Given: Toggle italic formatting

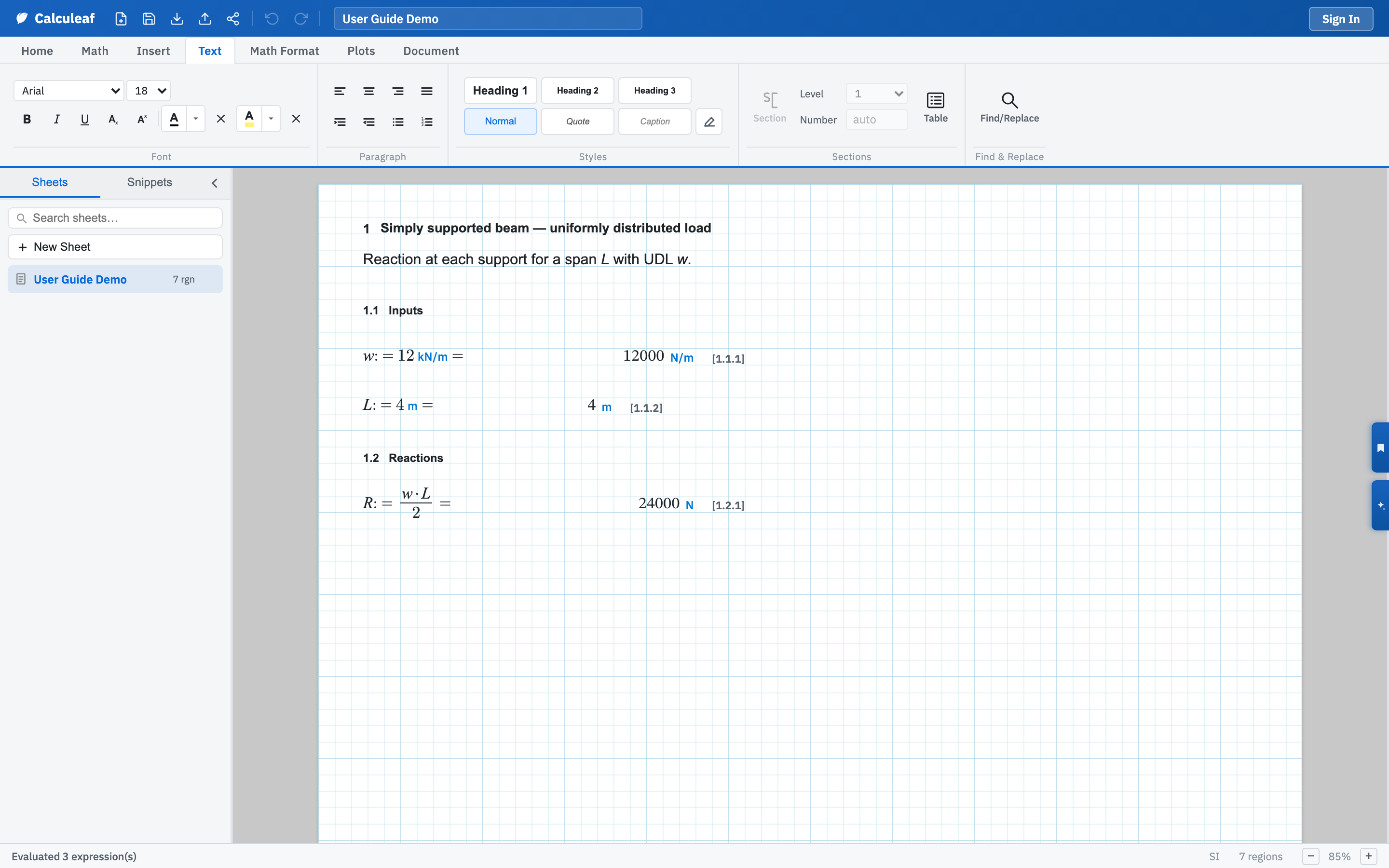Looking at the screenshot, I should click(x=56, y=119).
